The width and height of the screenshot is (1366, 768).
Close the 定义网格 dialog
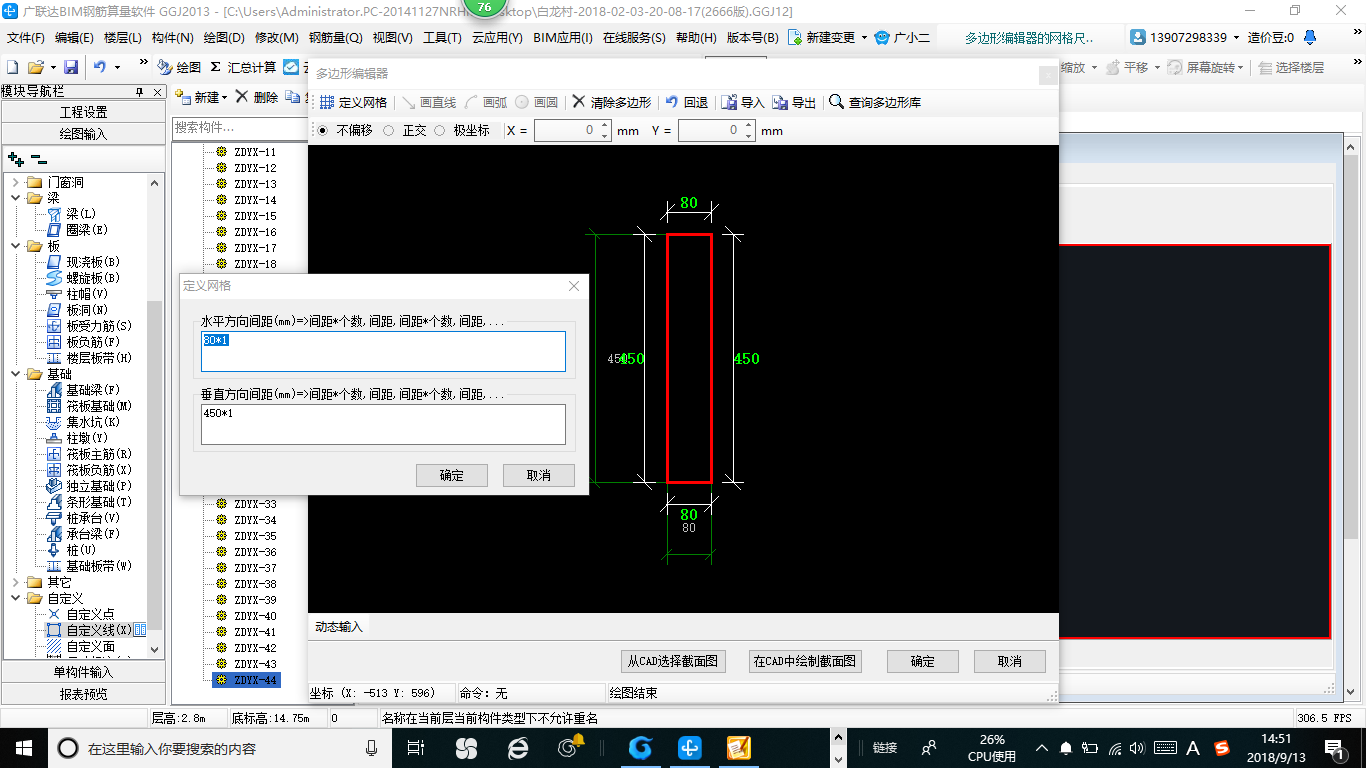pyautogui.click(x=574, y=286)
